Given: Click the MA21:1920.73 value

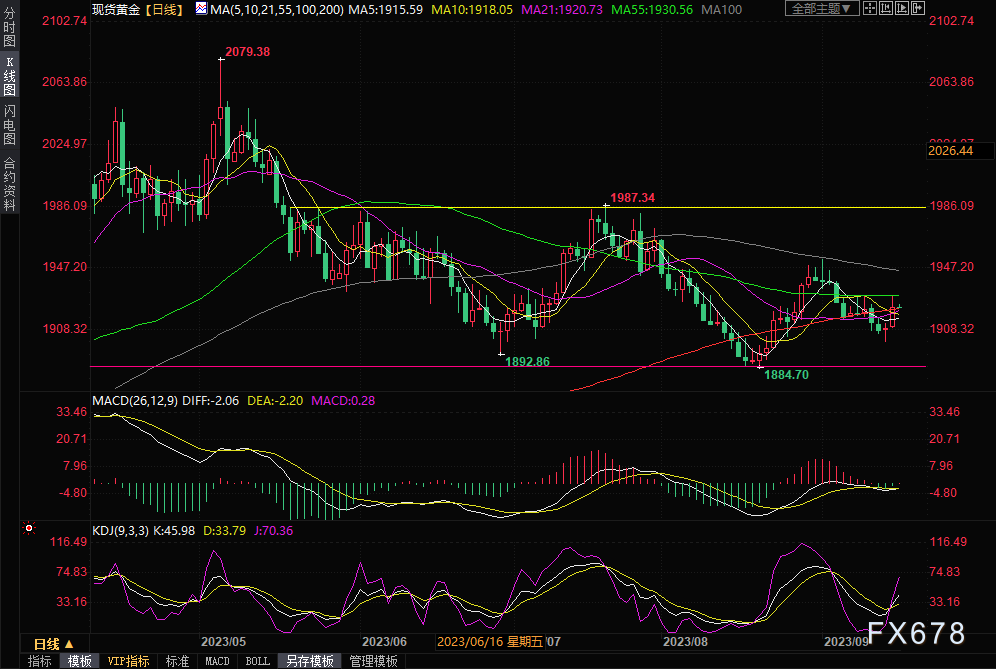Looking at the screenshot, I should tap(562, 10).
